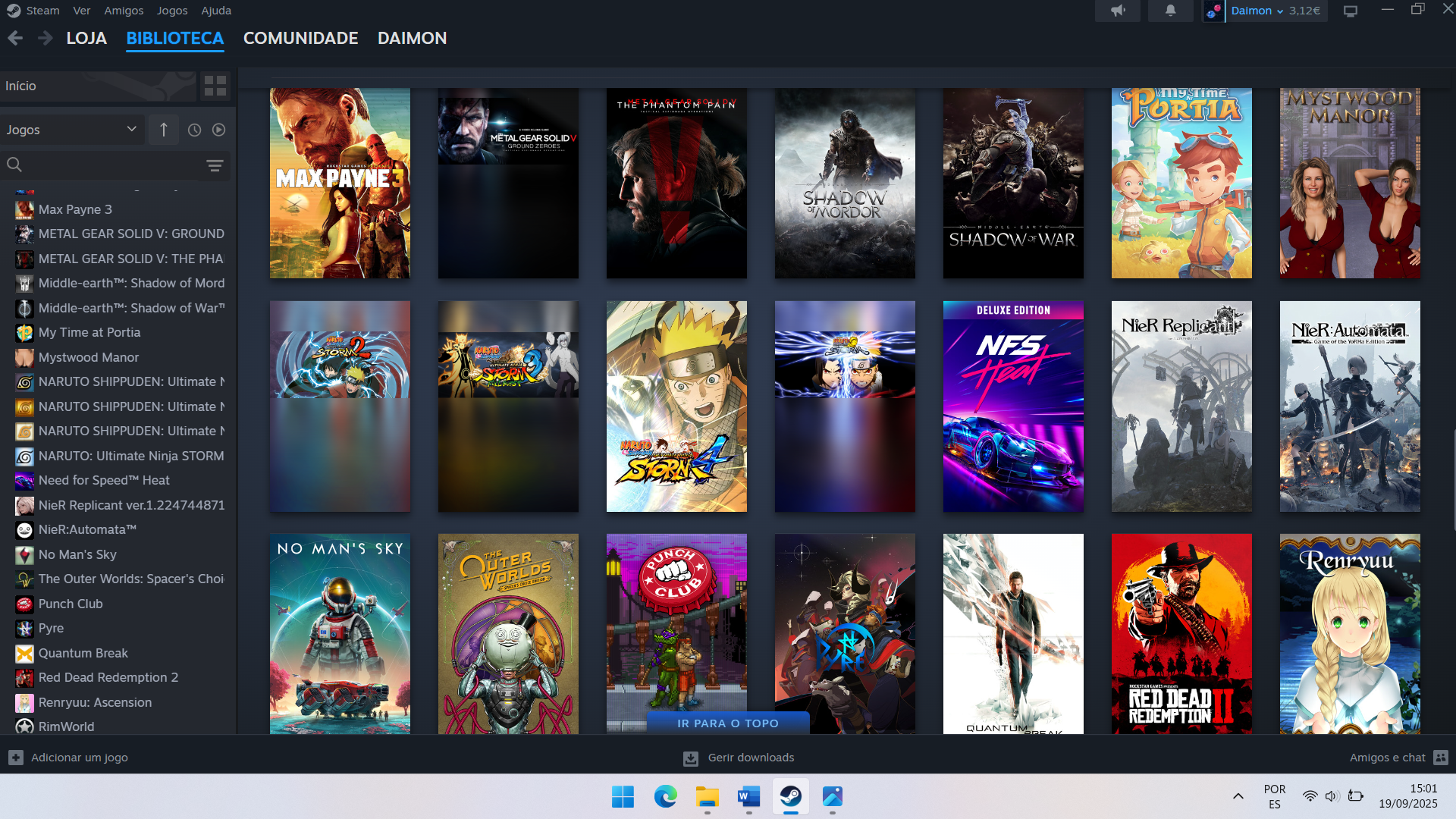The width and height of the screenshot is (1456, 819).
Task: Switch to the LOJA tab
Action: pyautogui.click(x=86, y=38)
